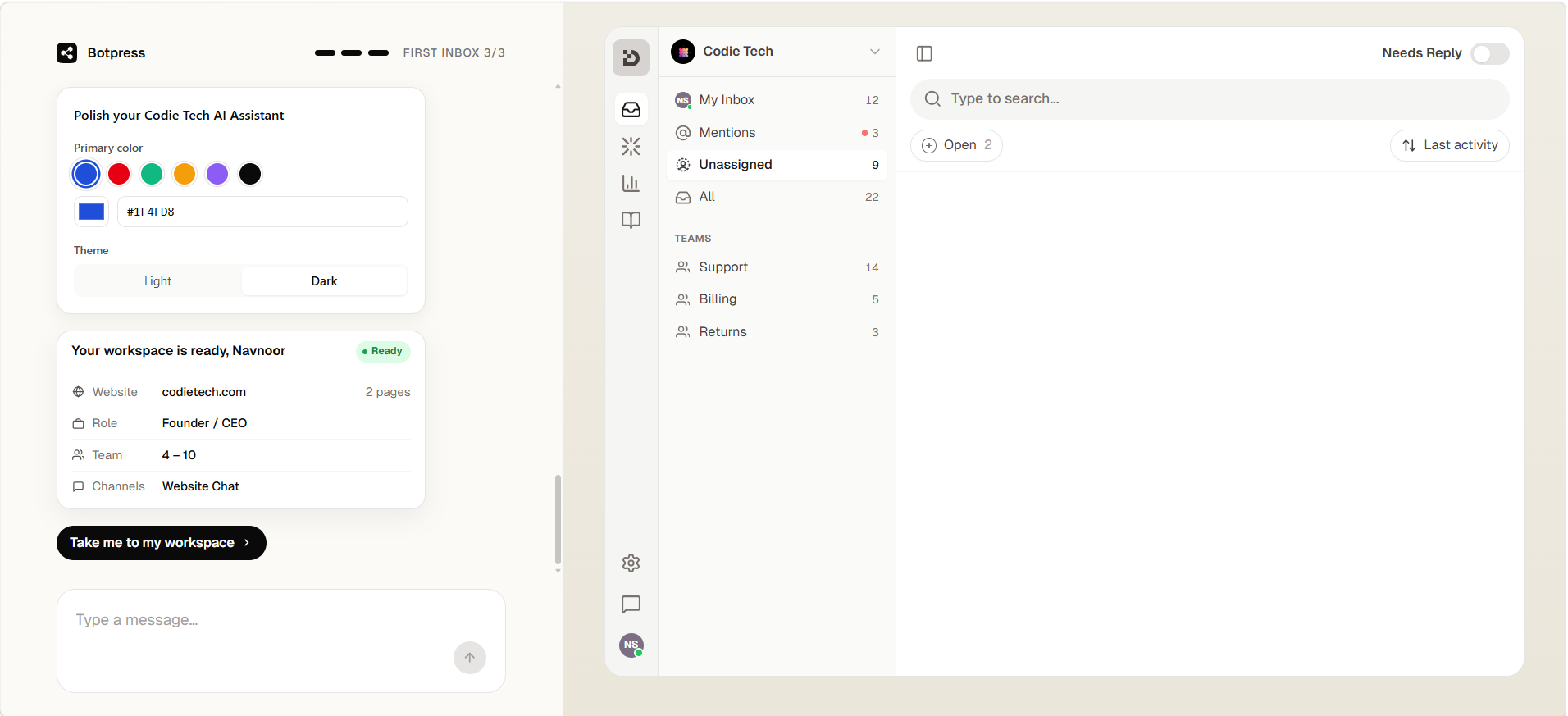Click the 4 – 10 team size value

179,455
